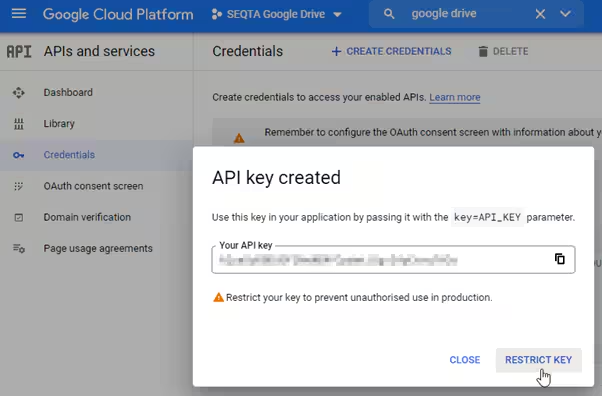The image size is (602, 396).
Task: Select the Credentials sidebar item
Action: [96, 155]
